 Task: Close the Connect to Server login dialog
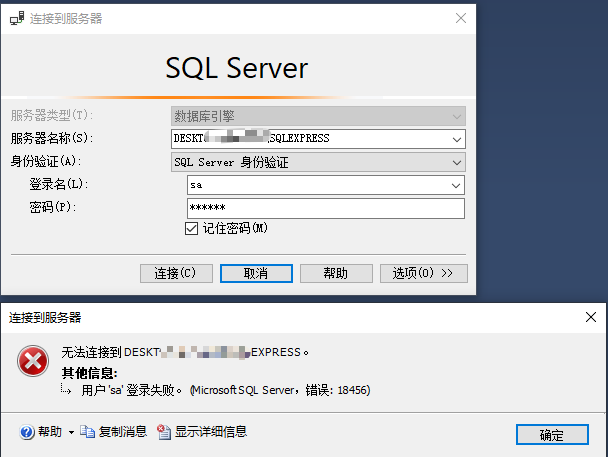pyautogui.click(x=461, y=18)
